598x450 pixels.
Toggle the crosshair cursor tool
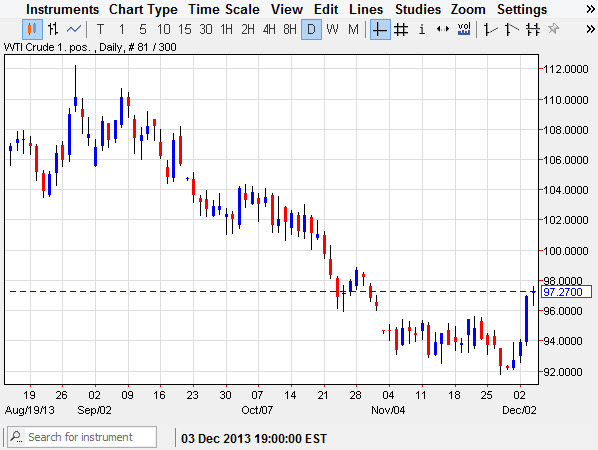[380, 29]
